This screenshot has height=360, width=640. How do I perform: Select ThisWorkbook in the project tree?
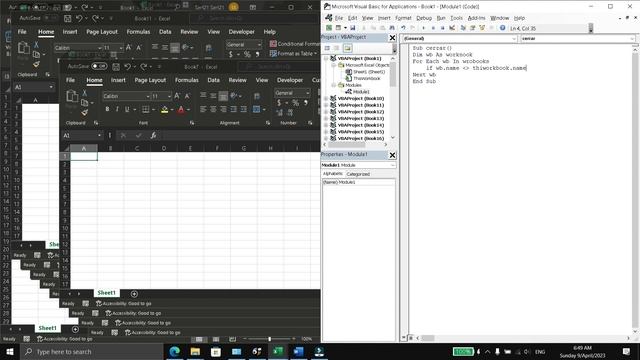[x=367, y=78]
